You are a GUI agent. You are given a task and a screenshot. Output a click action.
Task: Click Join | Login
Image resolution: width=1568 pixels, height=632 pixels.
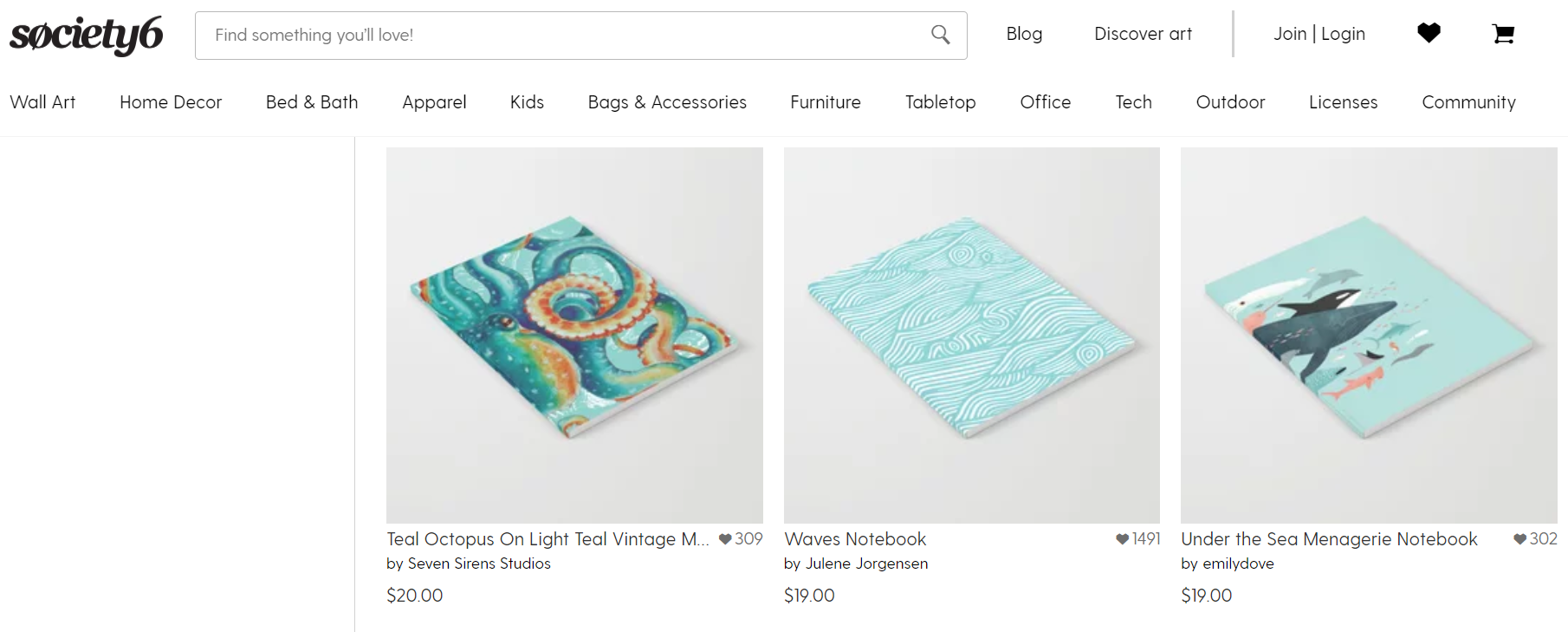tap(1318, 35)
